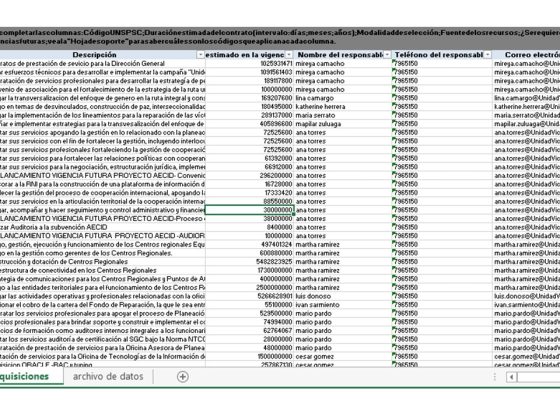Select cell with value 1025931471
Screen dimensions: 560x420
point(249,64)
